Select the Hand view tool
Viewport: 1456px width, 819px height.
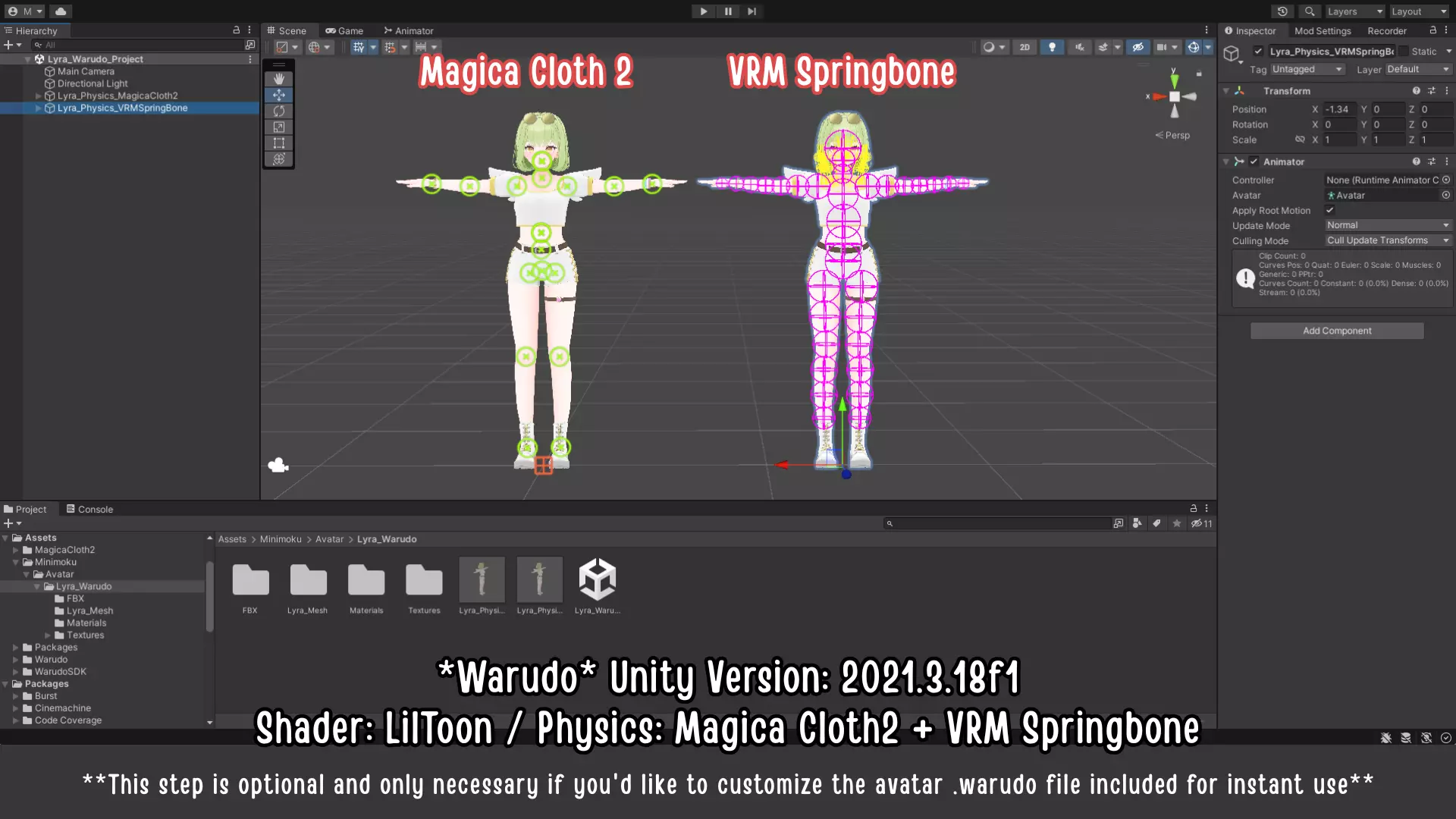279,79
